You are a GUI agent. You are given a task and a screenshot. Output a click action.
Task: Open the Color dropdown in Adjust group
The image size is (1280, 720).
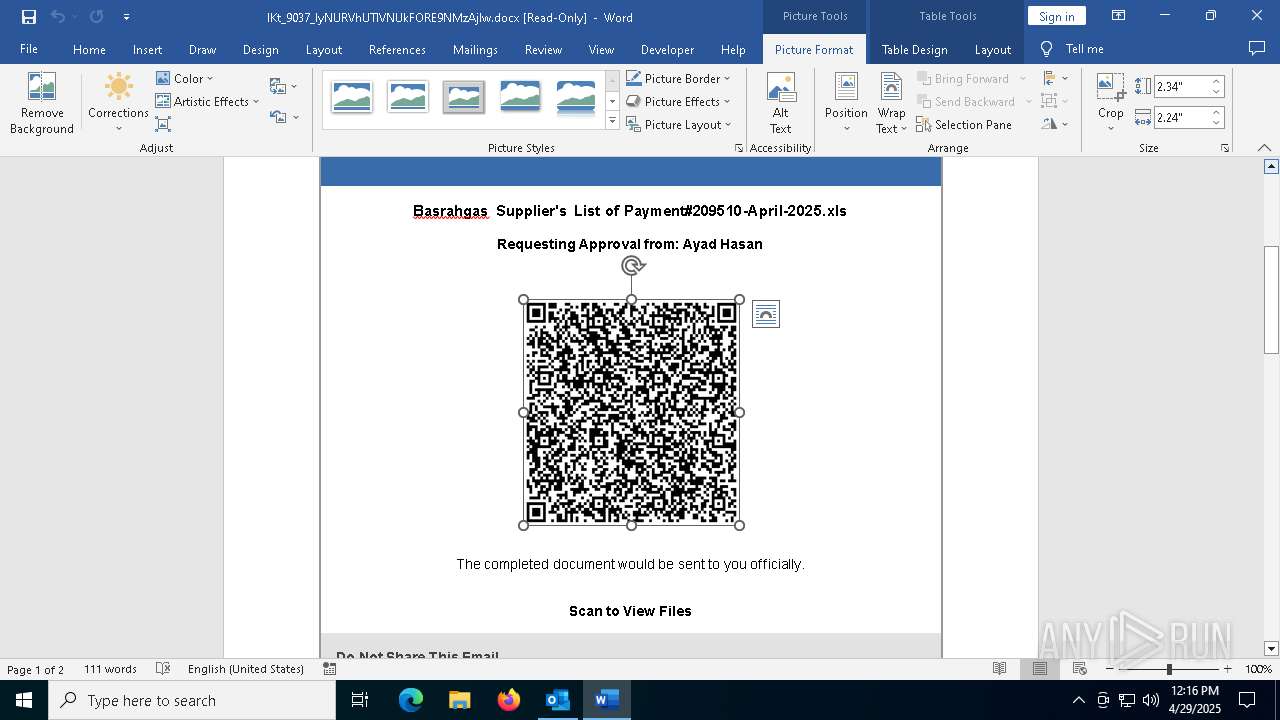185,78
